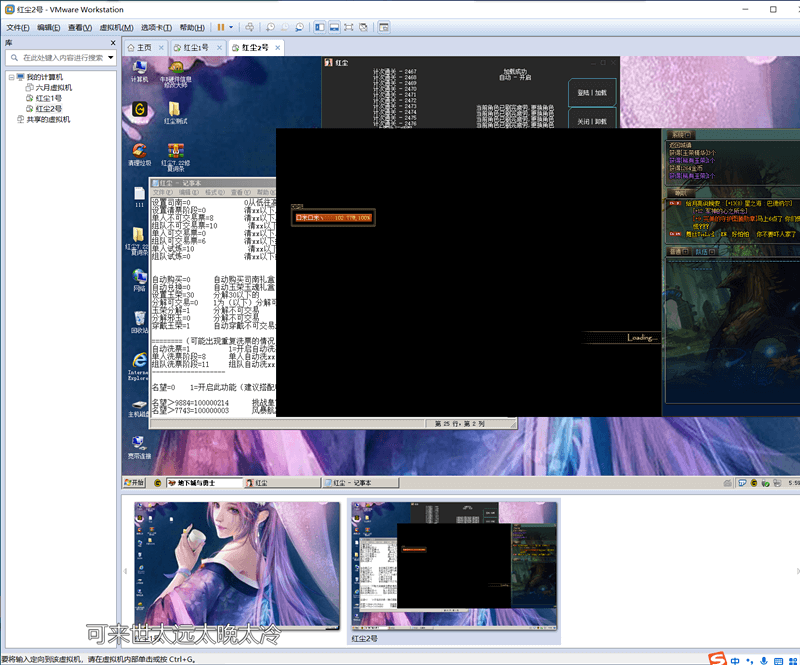Click the 红尘1号 VM thumbnail preview
The image size is (800, 665).
pos(237,565)
